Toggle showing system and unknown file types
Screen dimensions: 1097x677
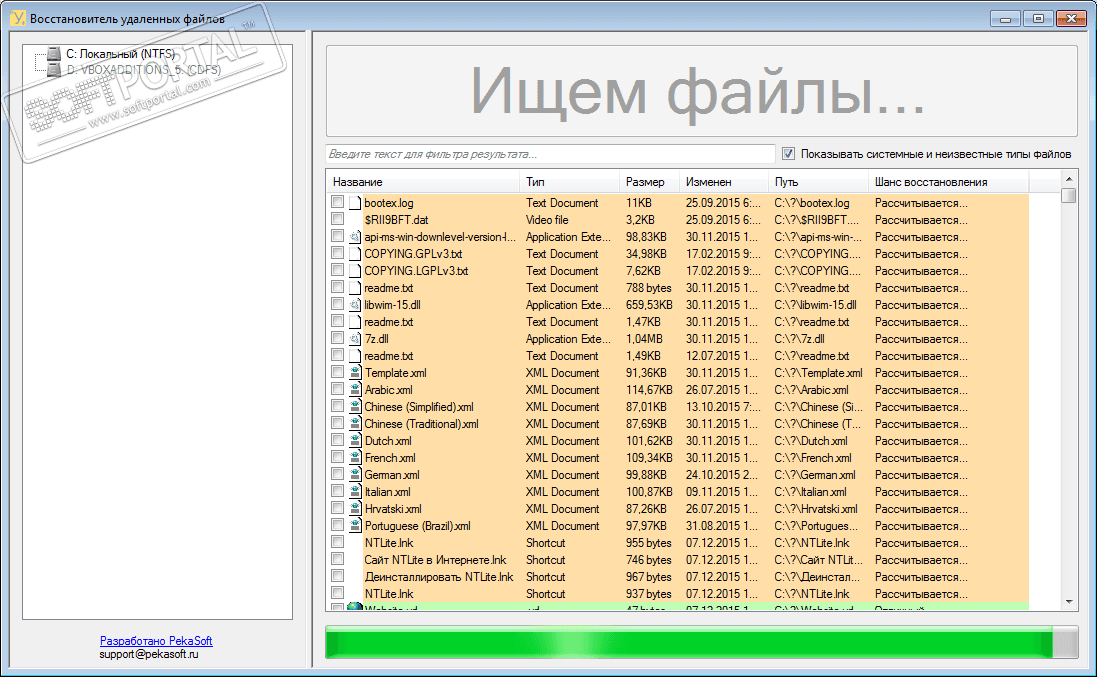[x=788, y=154]
